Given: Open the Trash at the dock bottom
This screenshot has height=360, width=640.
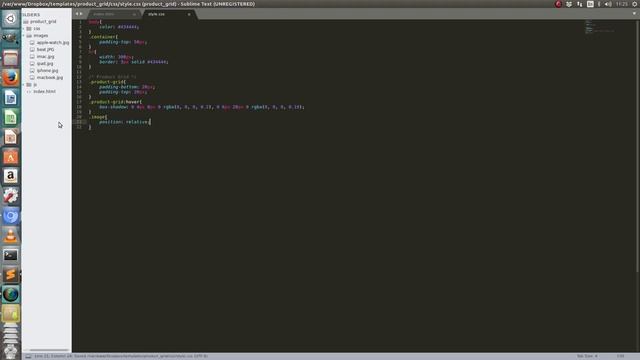Looking at the screenshot, I should 11,352.
